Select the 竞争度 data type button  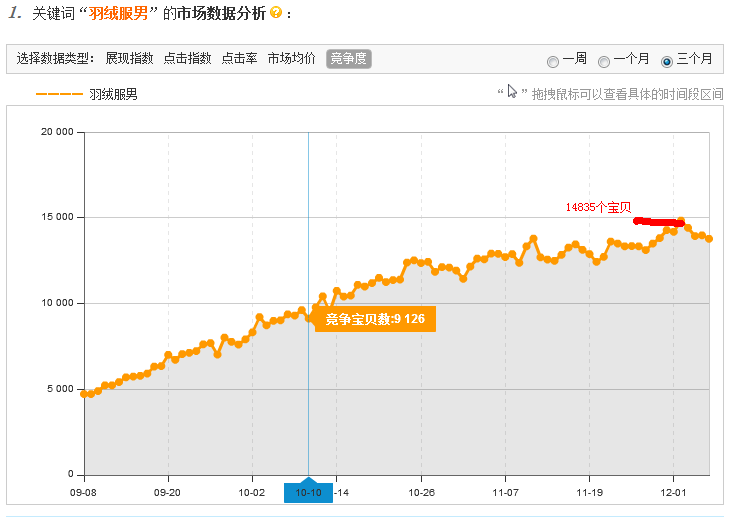point(349,59)
